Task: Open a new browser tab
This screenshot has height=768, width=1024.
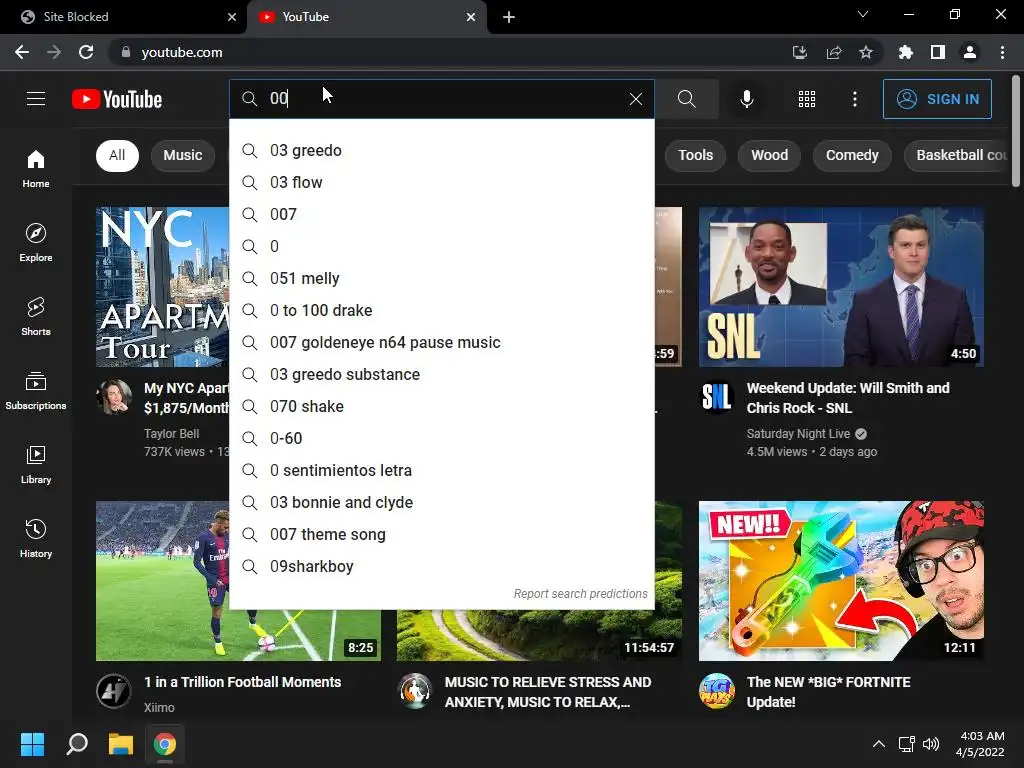Action: [x=509, y=17]
